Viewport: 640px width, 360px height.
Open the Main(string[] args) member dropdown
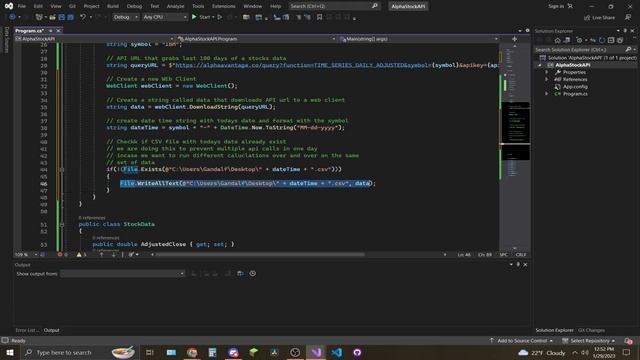pyautogui.click(x=419, y=39)
